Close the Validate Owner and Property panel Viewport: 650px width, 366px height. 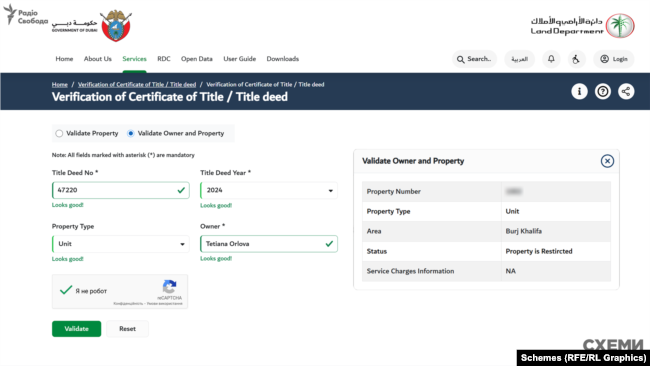[607, 161]
